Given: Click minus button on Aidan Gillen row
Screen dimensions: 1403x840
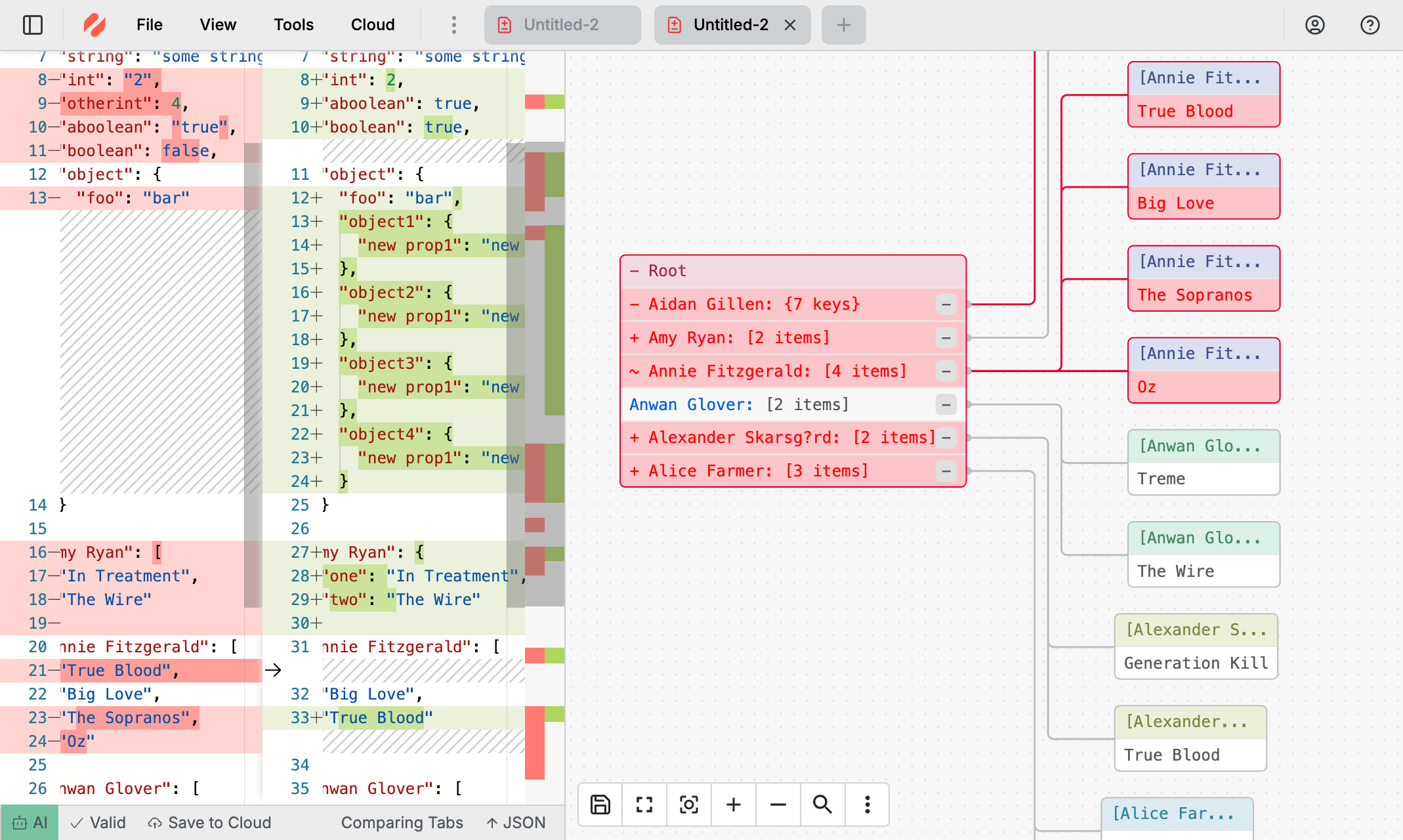Looking at the screenshot, I should click(x=946, y=304).
